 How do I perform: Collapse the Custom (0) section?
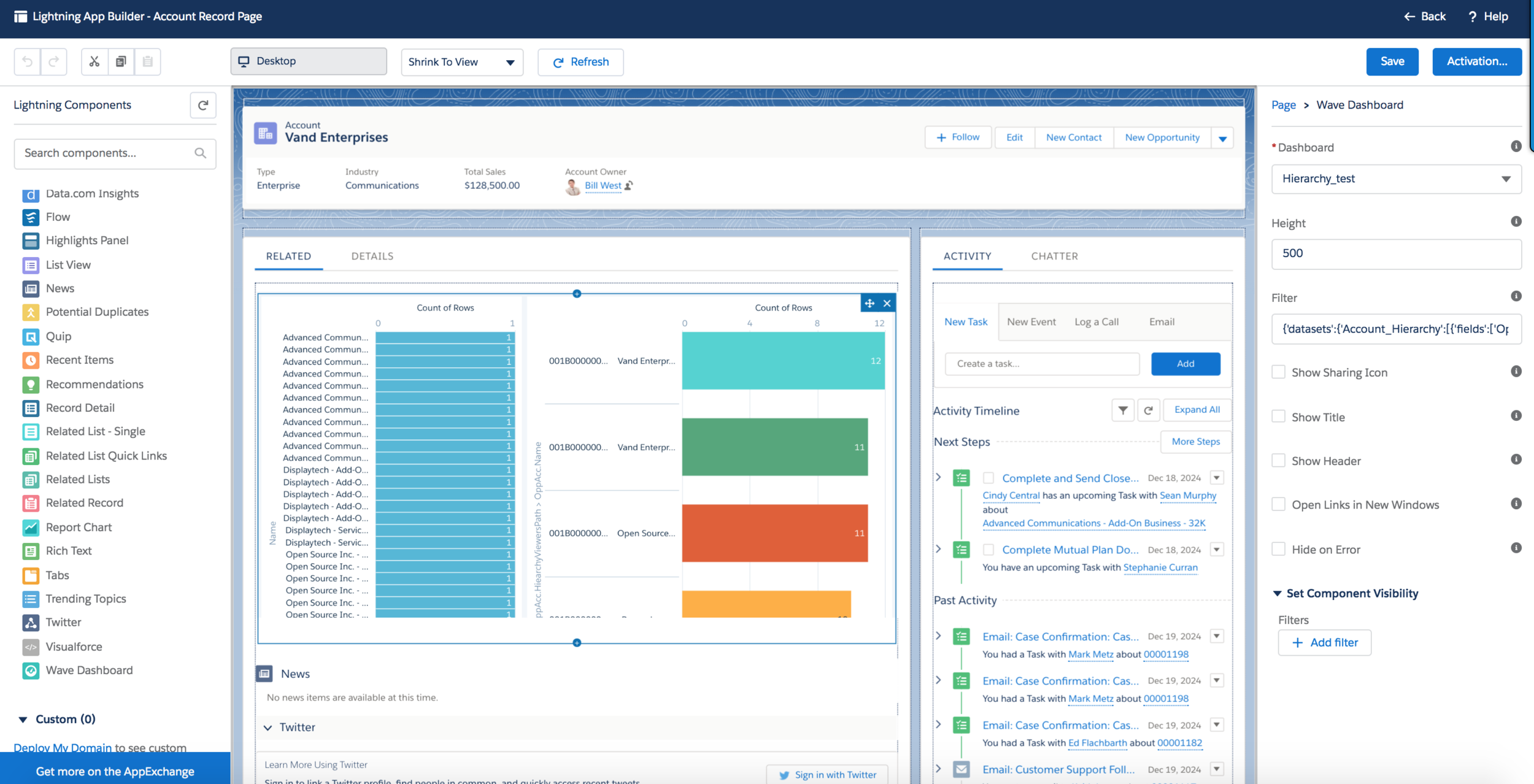(23, 720)
